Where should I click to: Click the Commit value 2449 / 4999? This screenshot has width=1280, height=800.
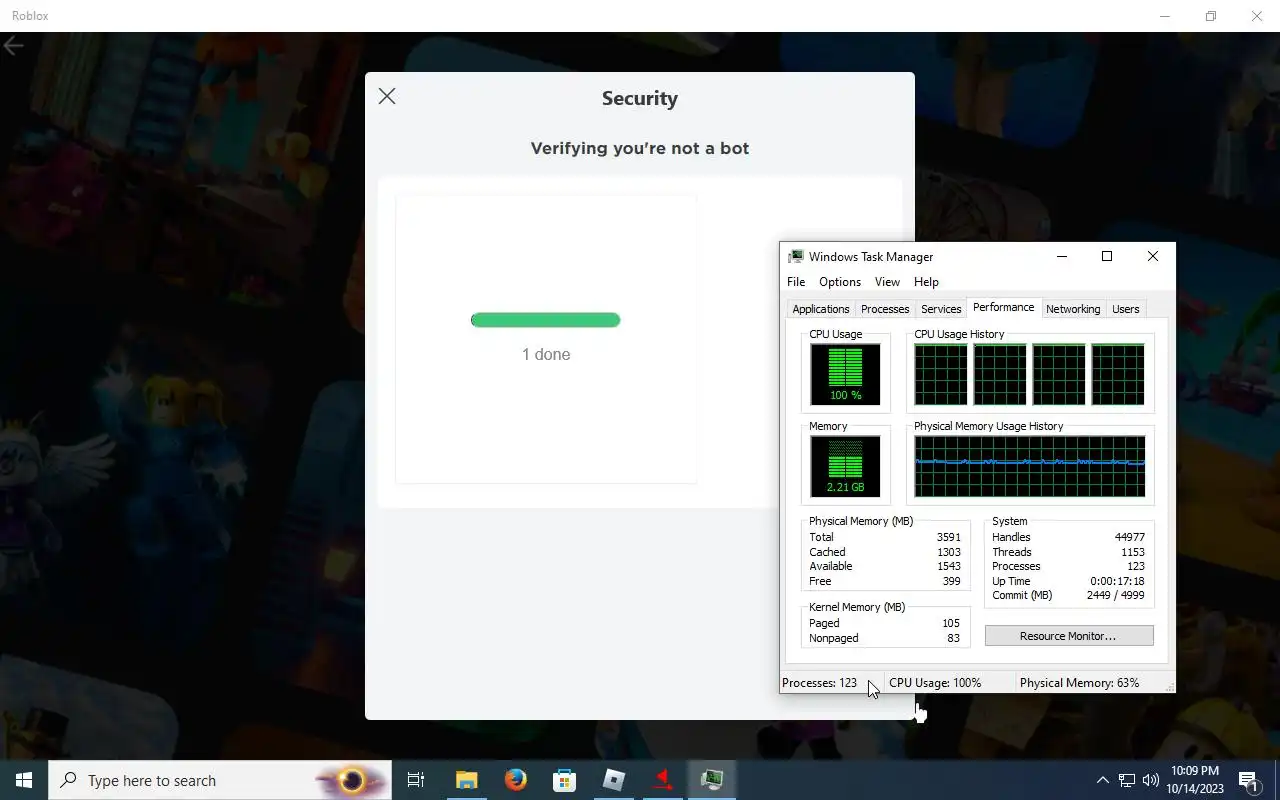coord(1116,595)
